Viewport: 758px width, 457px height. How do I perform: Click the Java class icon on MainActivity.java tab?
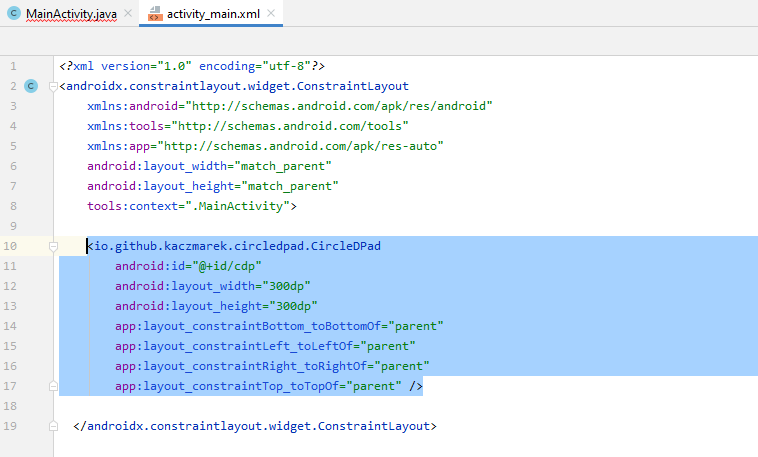[x=14, y=14]
